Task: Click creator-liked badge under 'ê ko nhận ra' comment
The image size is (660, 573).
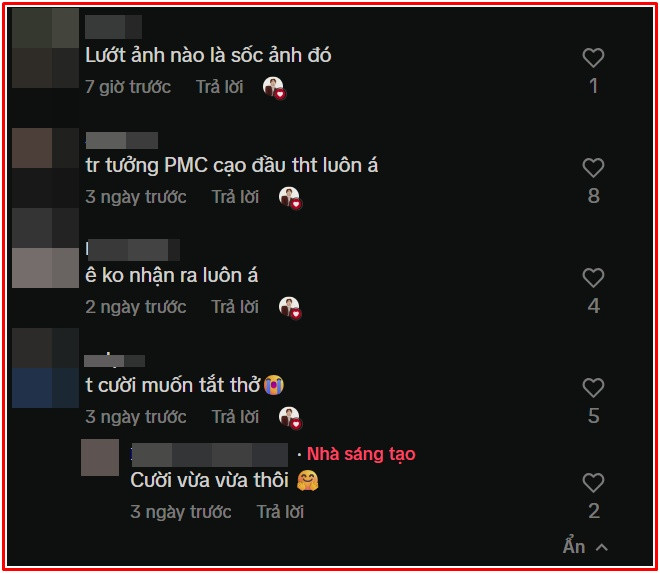Action: pyautogui.click(x=290, y=308)
